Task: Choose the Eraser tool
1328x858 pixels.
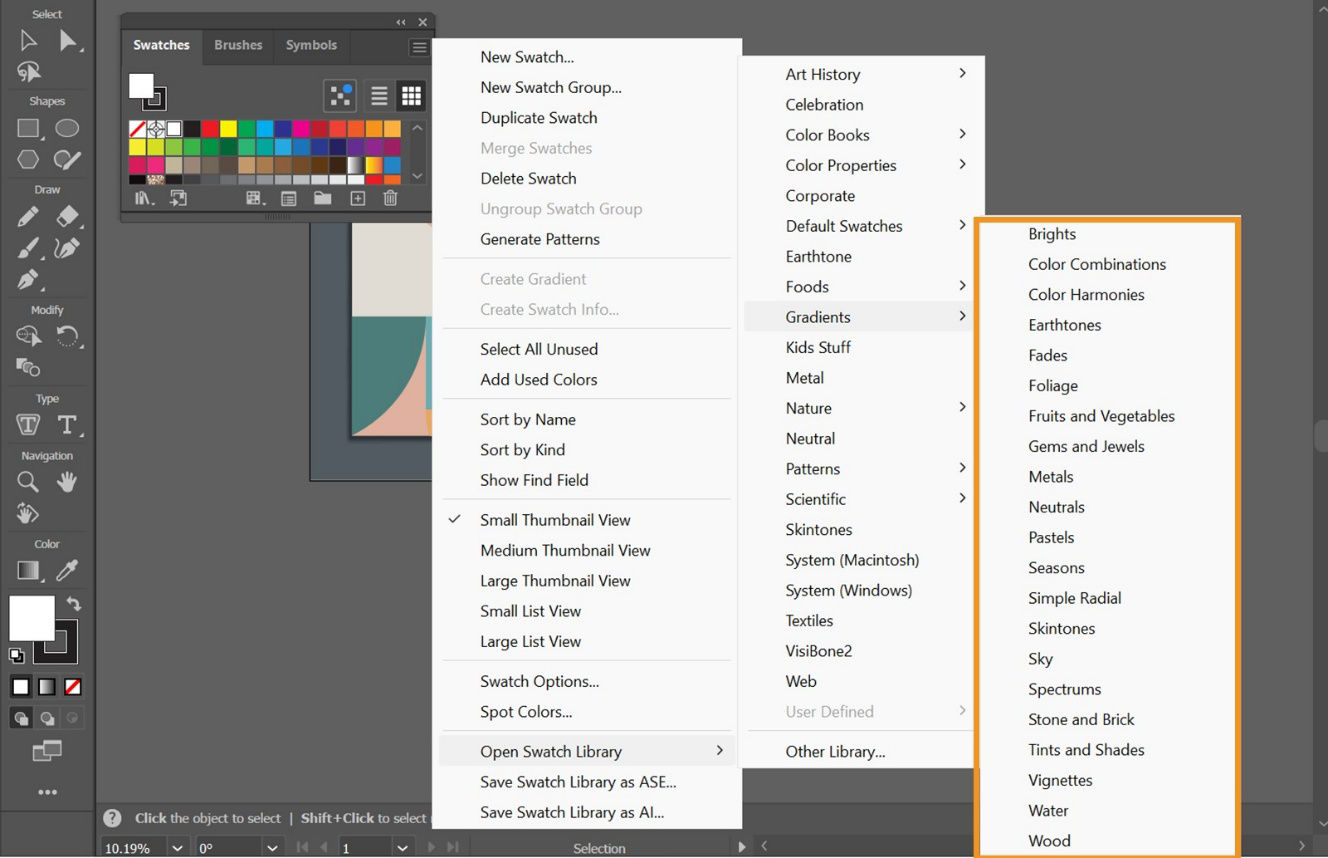Action: (x=65, y=216)
